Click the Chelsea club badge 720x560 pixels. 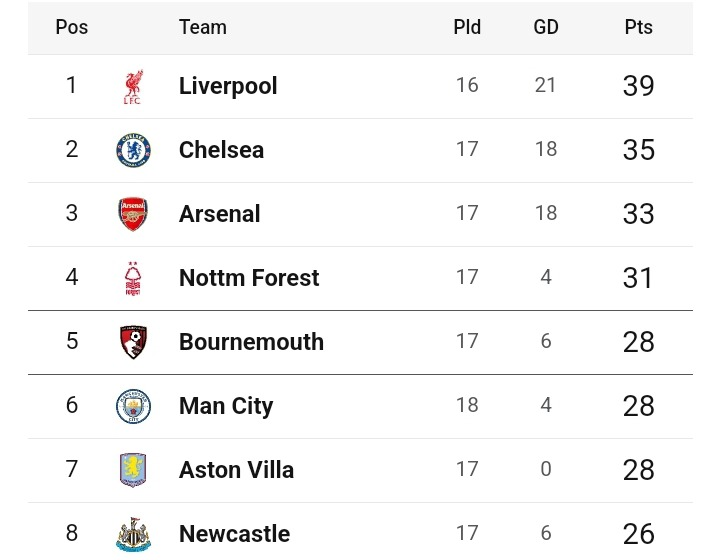pyautogui.click(x=133, y=150)
